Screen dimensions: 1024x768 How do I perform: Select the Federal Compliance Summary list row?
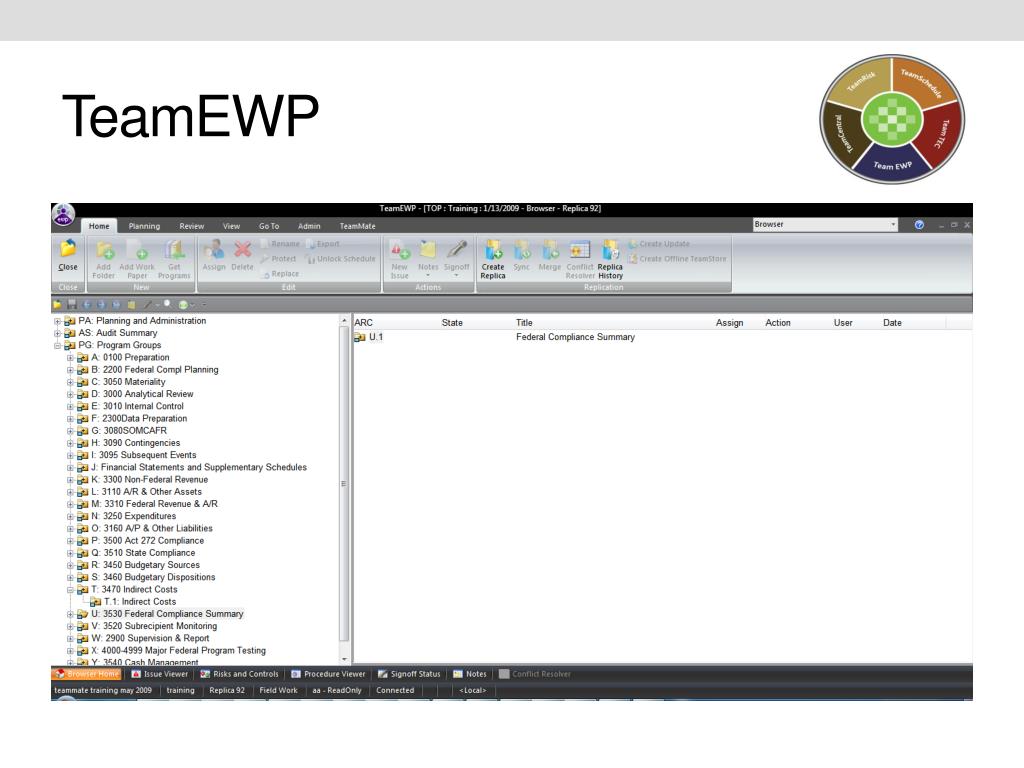tap(662, 337)
